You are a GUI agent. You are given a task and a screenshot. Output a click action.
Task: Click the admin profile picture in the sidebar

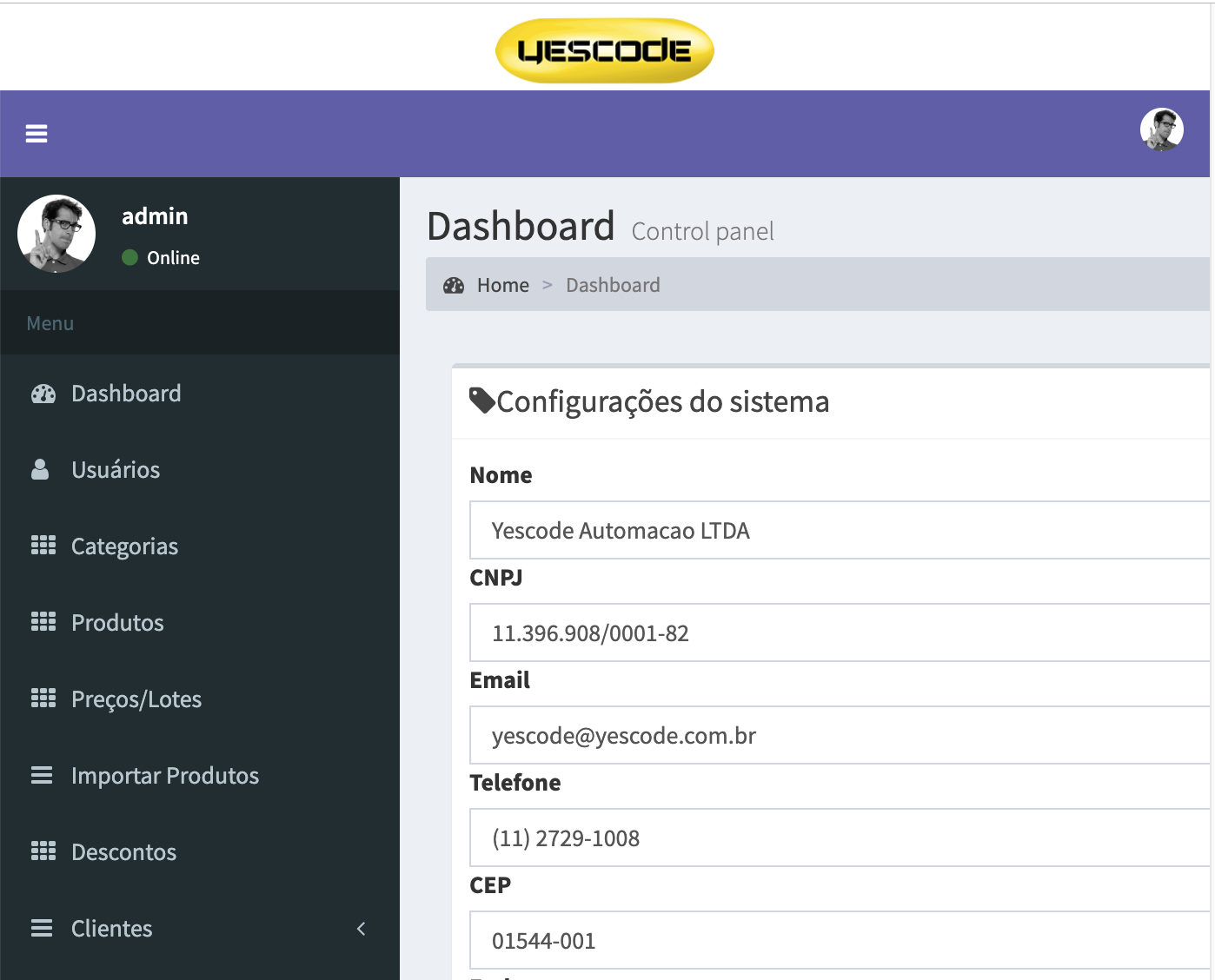56,234
